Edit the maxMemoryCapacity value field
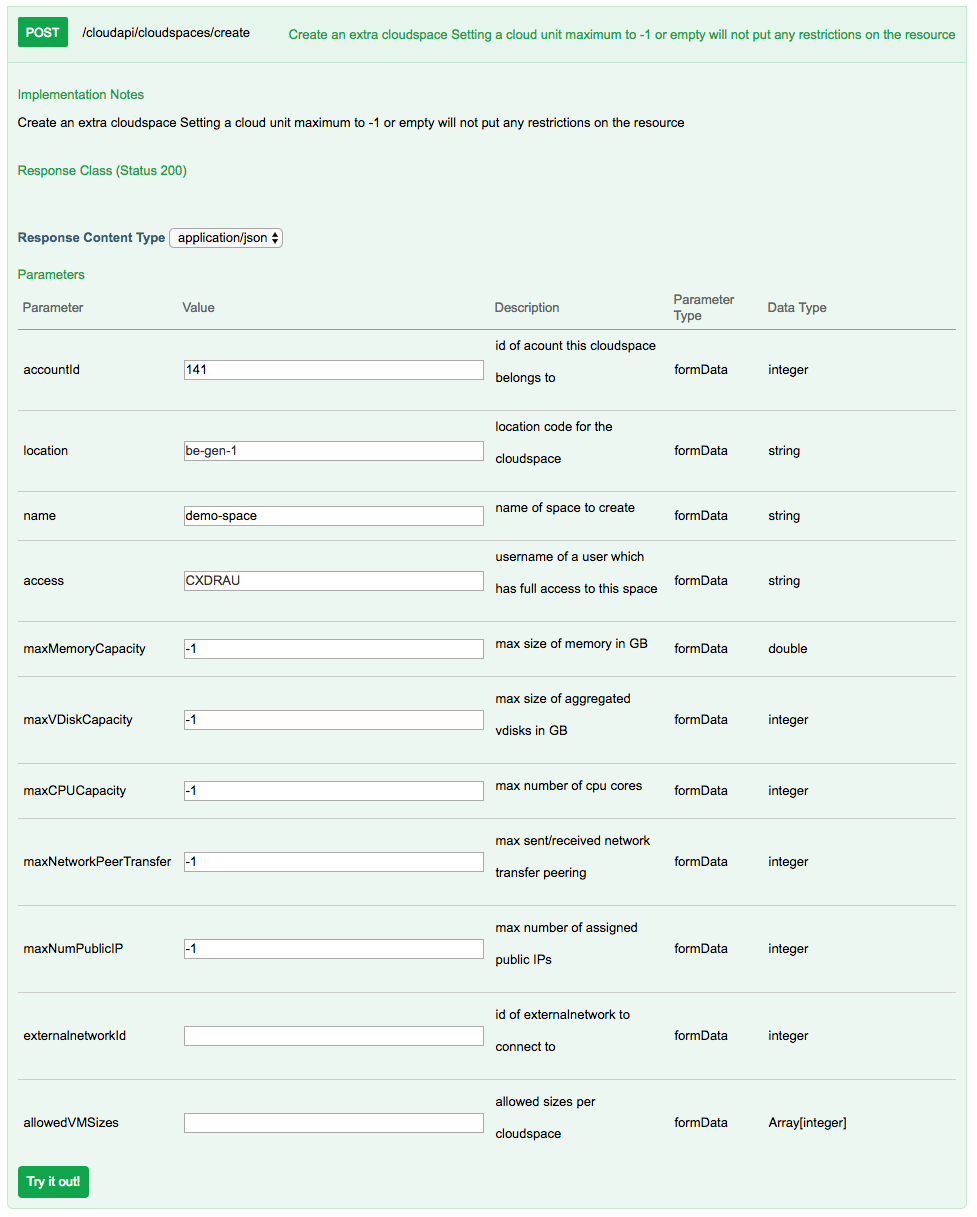Screen dimensions: 977x1217 [x=333, y=649]
